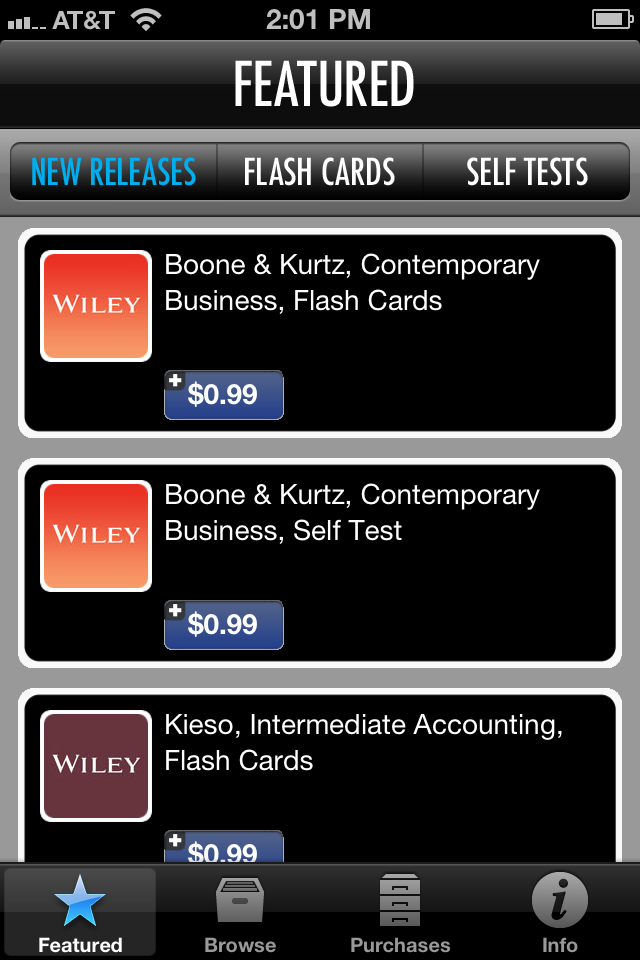The width and height of the screenshot is (640, 960).
Task: Tap the battery indicator icon
Action: (611, 19)
